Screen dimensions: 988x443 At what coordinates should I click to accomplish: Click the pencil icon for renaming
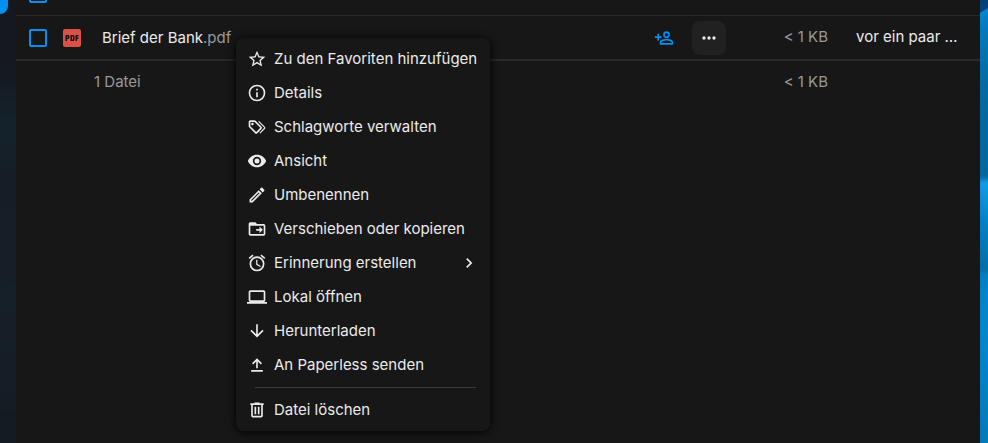point(256,195)
